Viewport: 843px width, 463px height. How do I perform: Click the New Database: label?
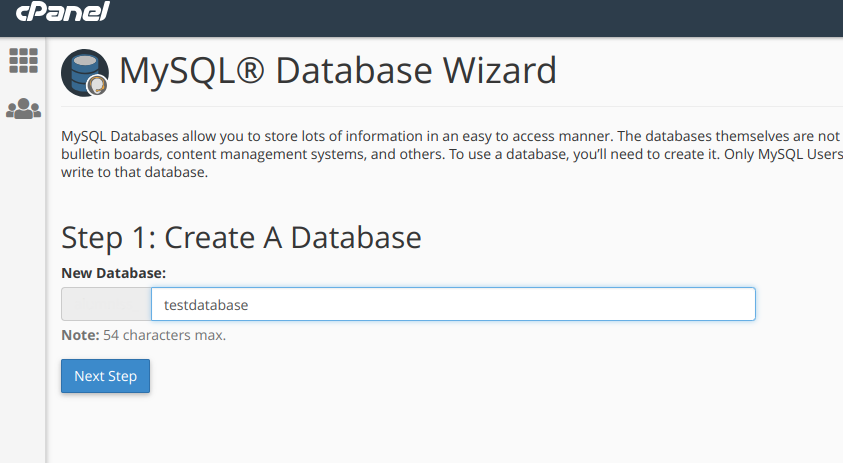[x=113, y=273]
